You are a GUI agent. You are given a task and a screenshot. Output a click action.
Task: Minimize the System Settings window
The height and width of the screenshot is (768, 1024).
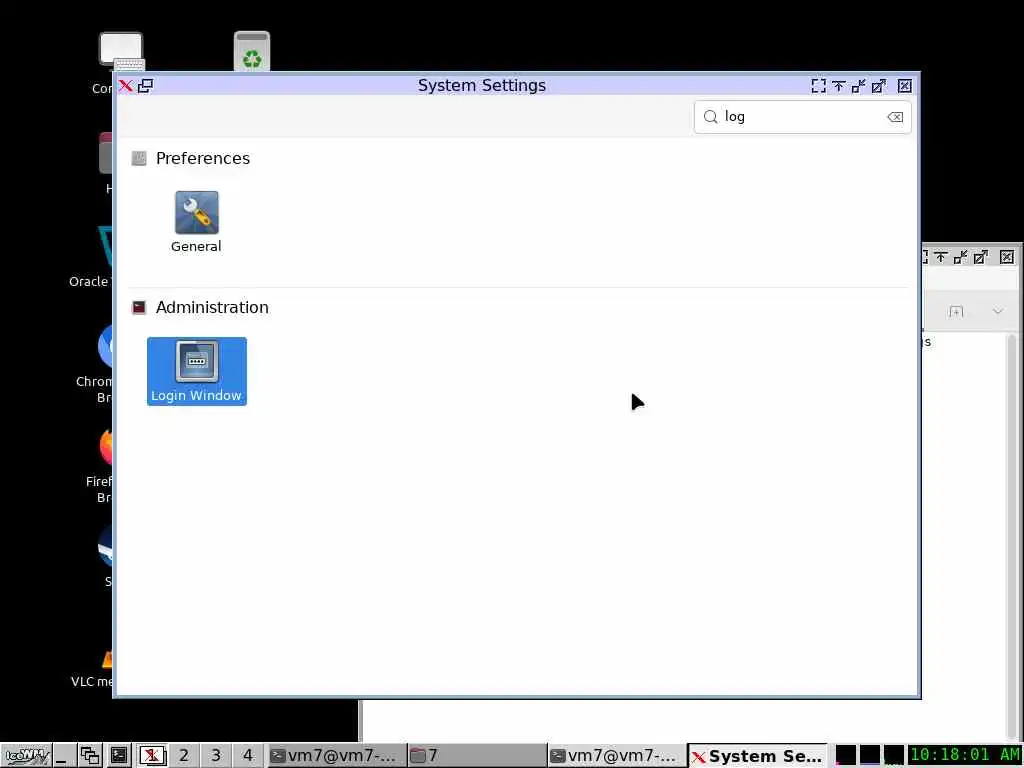pos(858,86)
